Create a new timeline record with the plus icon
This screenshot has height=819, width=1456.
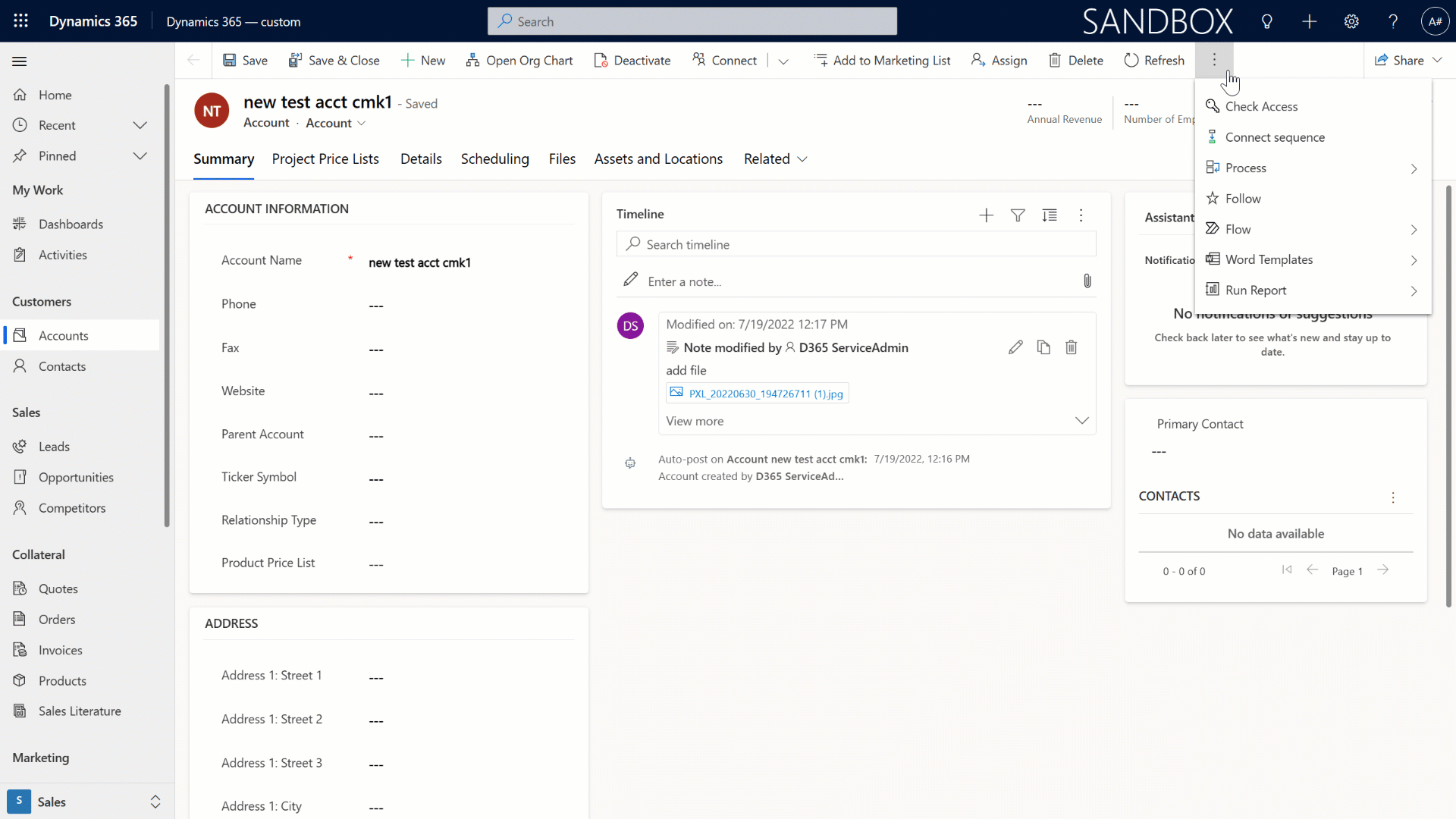(x=986, y=215)
